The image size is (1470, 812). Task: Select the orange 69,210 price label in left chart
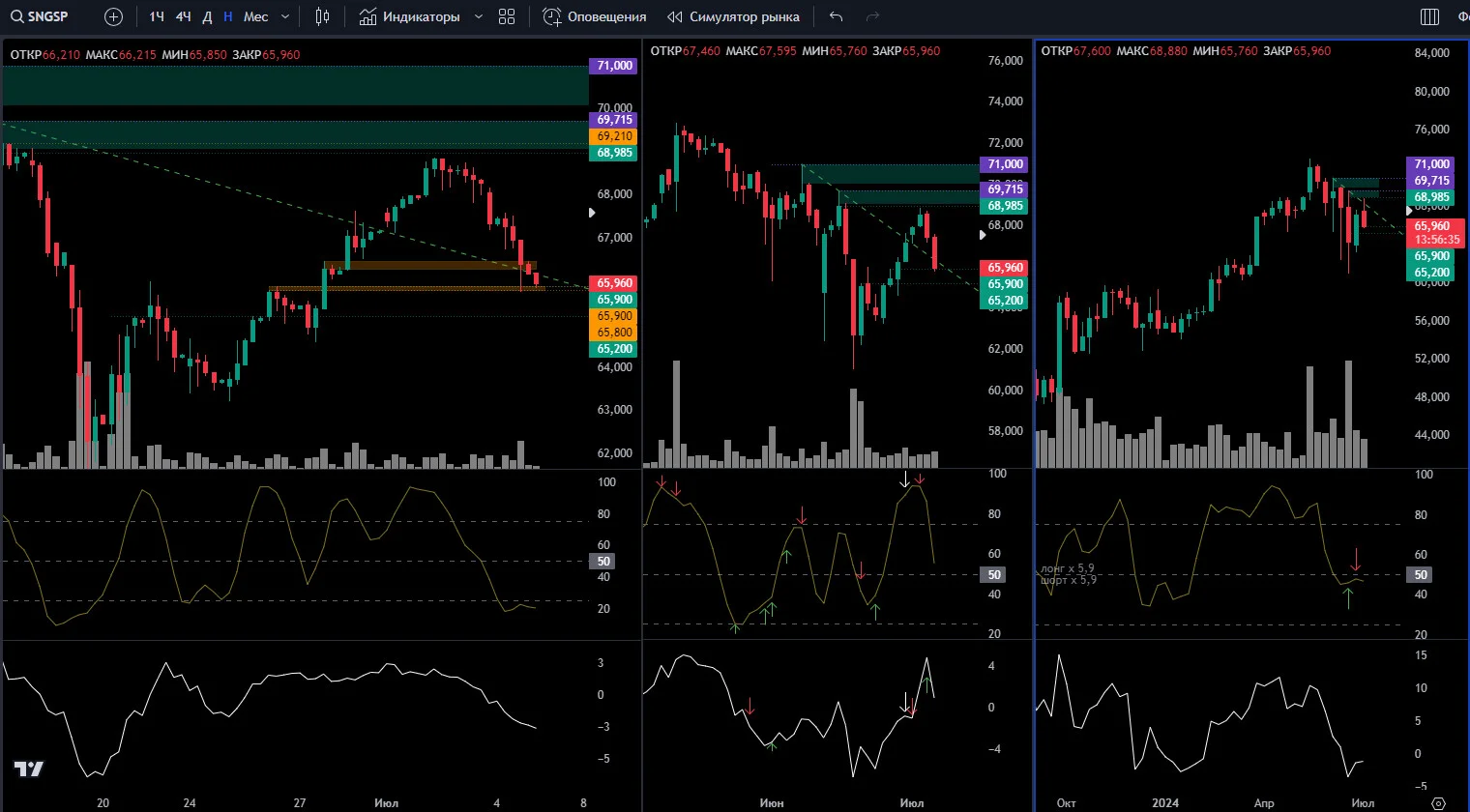614,136
